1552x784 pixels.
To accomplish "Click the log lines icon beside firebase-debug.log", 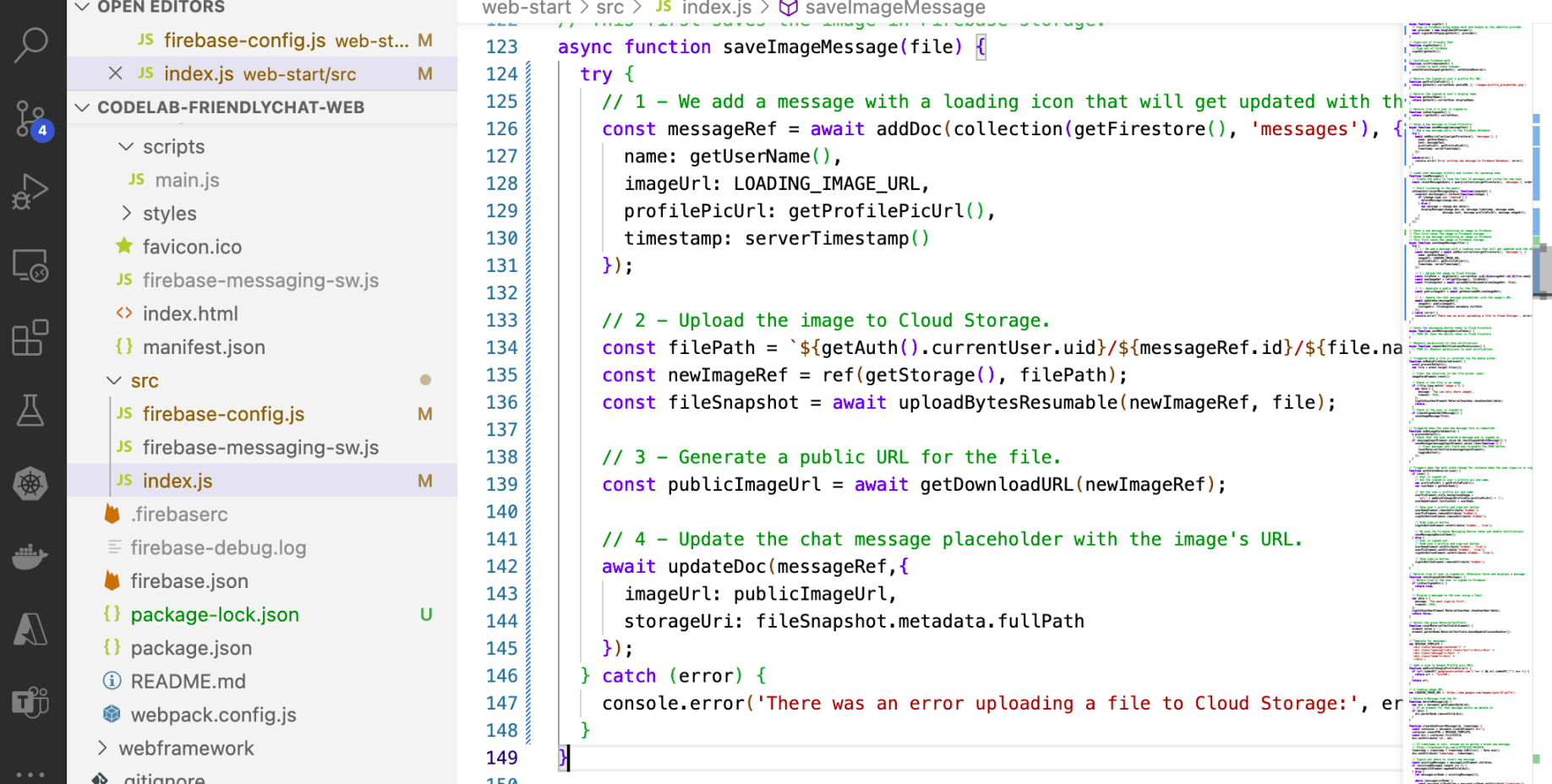I will click(114, 547).
